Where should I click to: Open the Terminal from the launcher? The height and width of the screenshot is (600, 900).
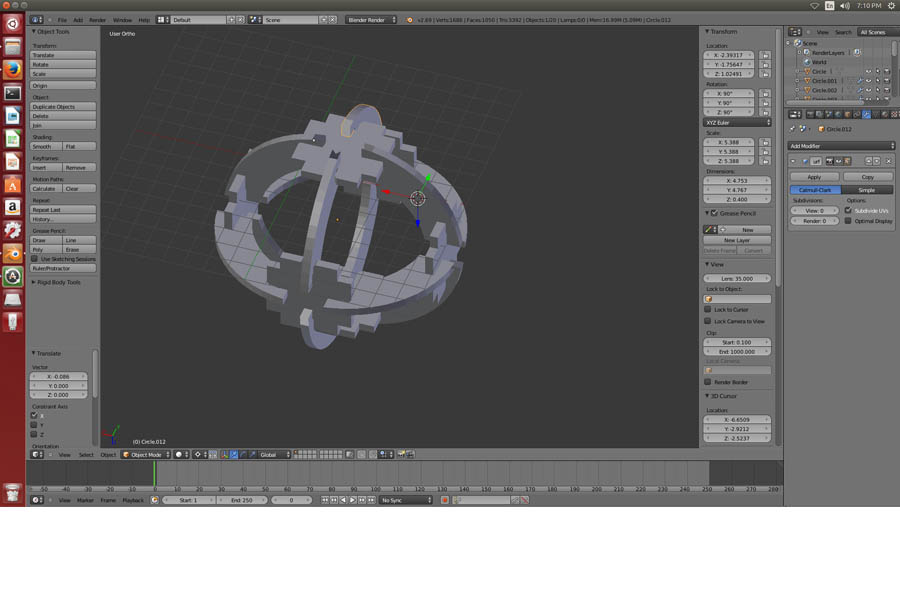[12, 93]
